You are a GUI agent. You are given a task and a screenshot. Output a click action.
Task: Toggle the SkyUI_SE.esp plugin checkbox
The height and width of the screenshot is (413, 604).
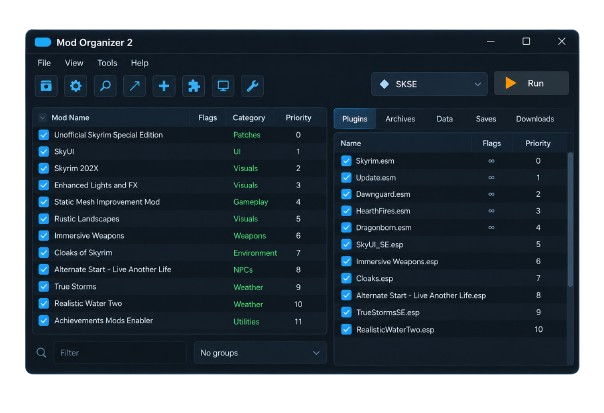(x=346, y=244)
